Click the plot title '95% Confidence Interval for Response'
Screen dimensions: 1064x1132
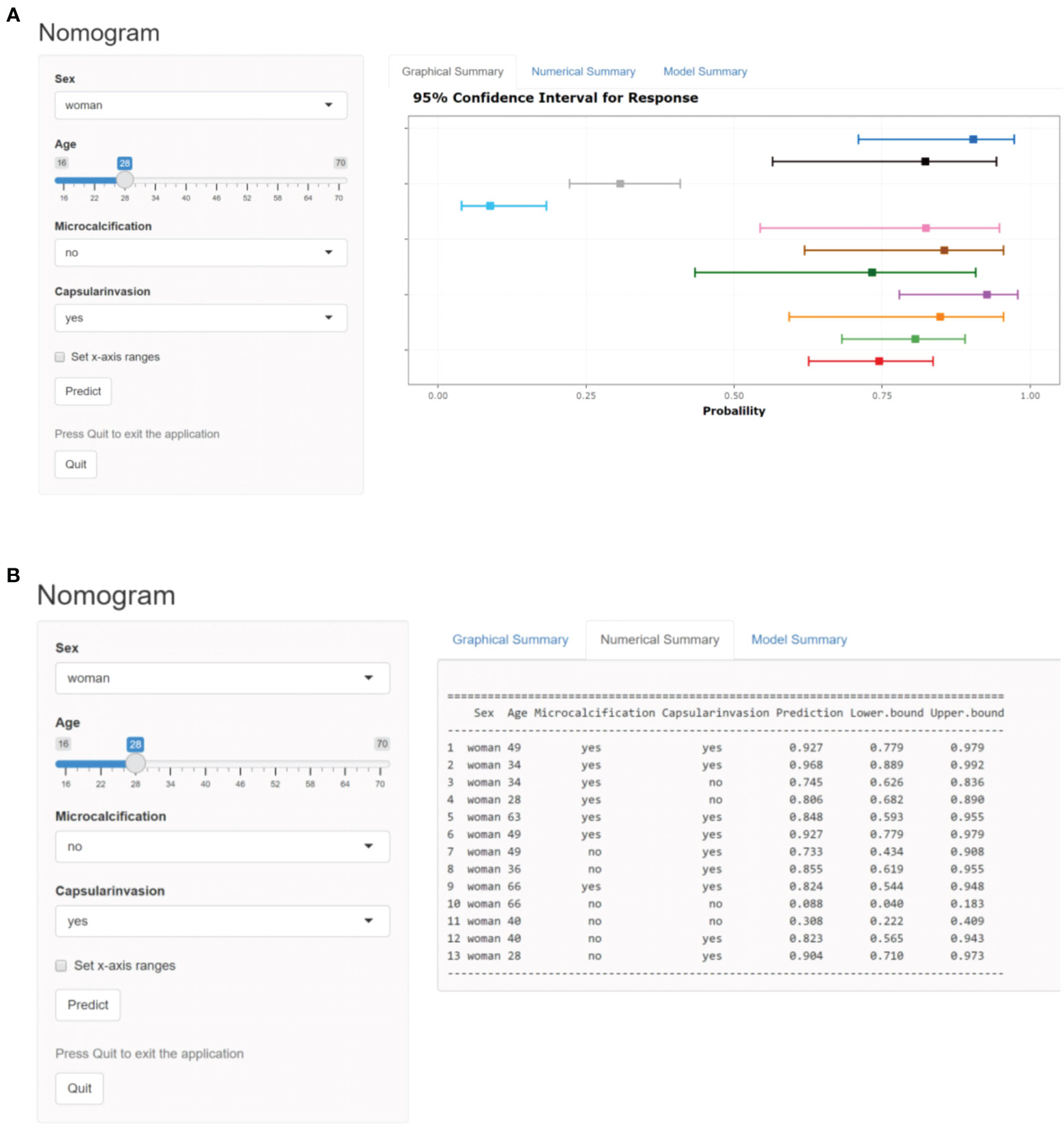pyautogui.click(x=556, y=98)
